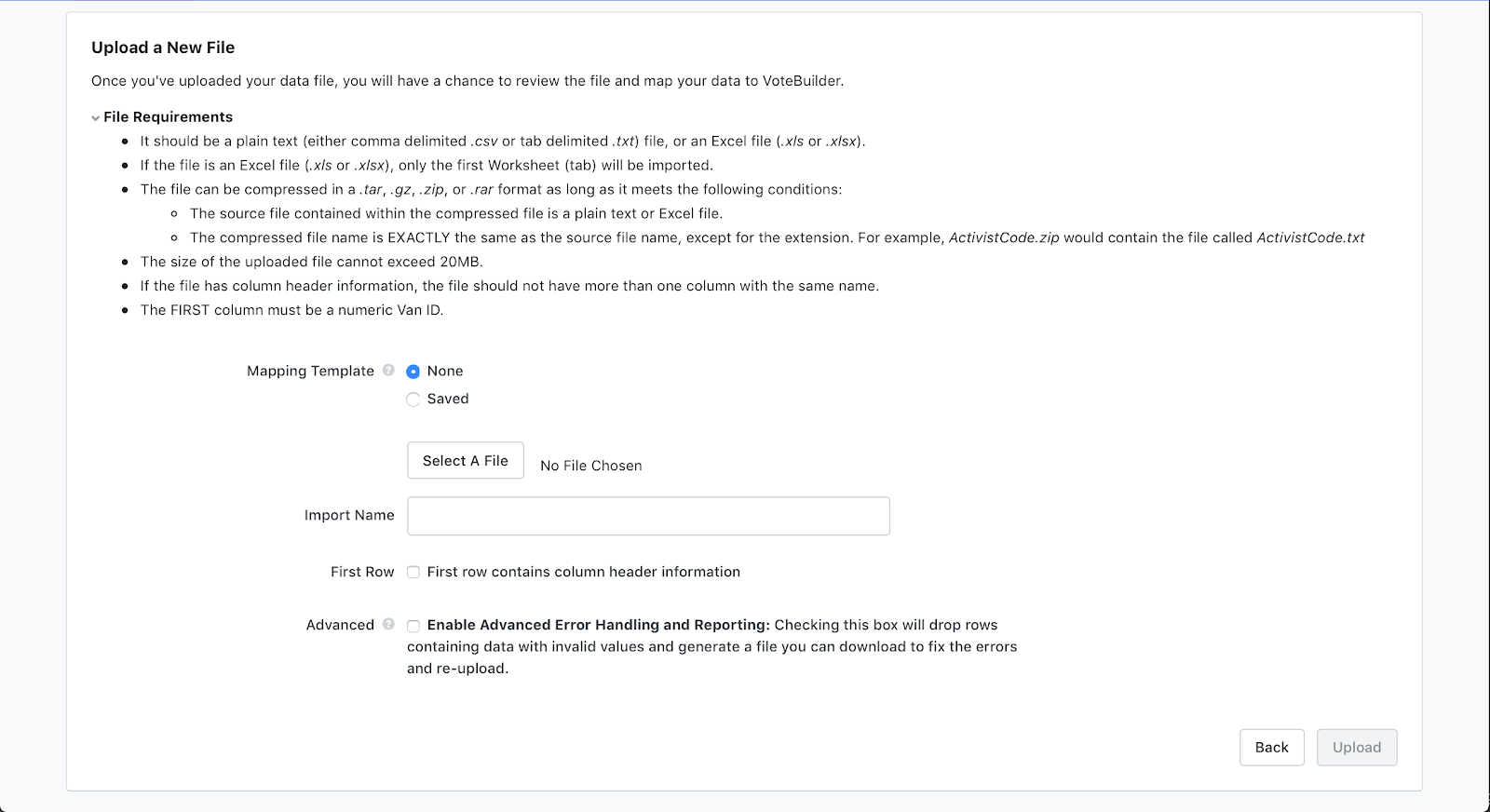Click the source file contained requirement line
Screen dimensions: 1490x812
point(456,213)
